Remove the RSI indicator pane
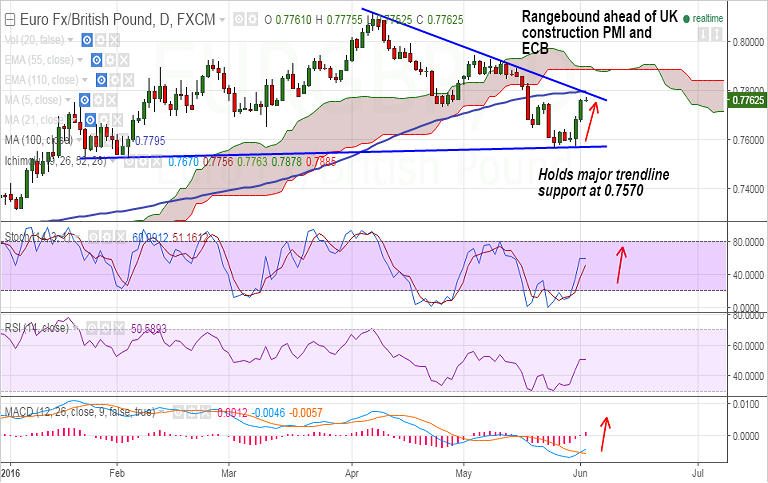Viewport: 768px width, 483px height. pyautogui.click(x=119, y=328)
